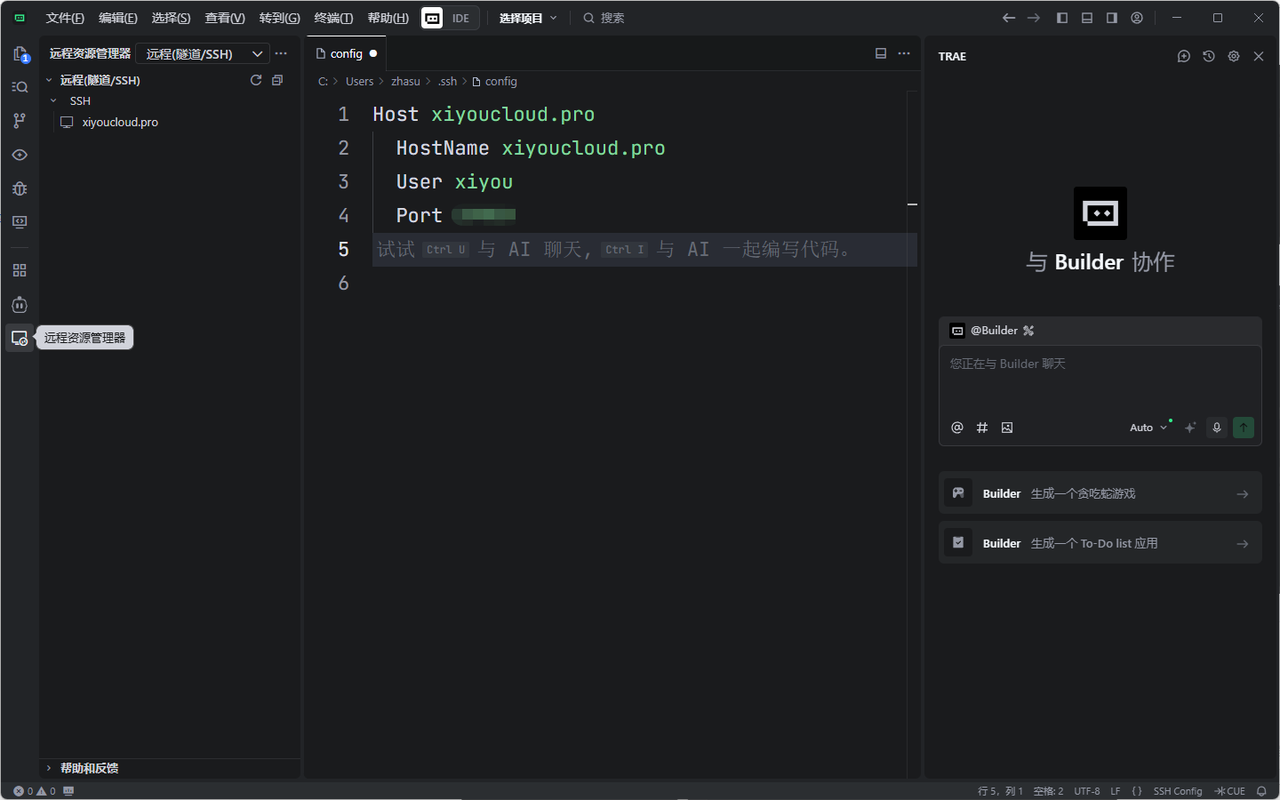Image resolution: width=1280 pixels, height=800 pixels.
Task: Close the TRAE chat panel
Action: 1259,56
